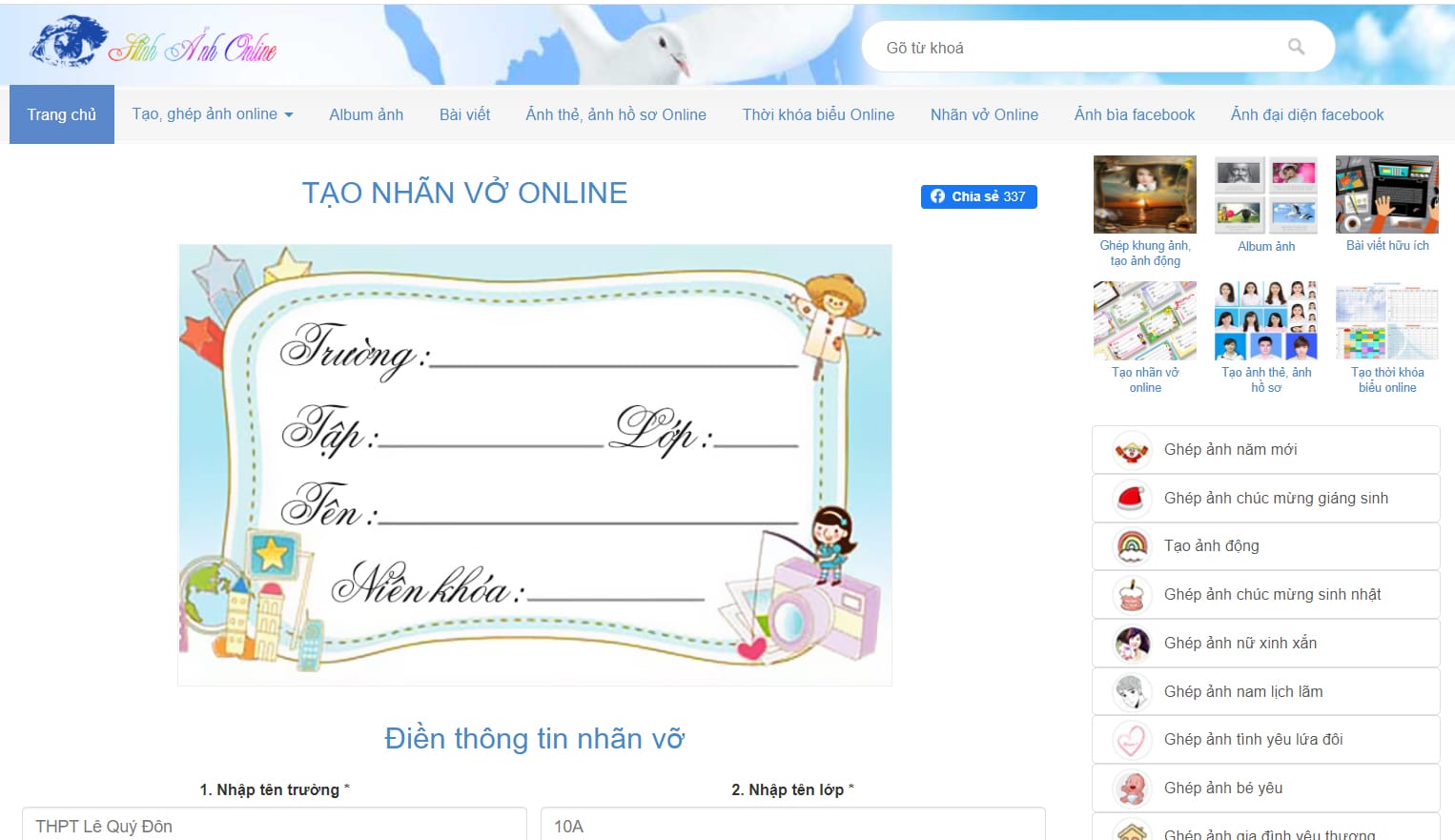Screen dimensions: 1455x840
Task: Click the Chia sẻ 337 Facebook share button
Action: pos(978,196)
